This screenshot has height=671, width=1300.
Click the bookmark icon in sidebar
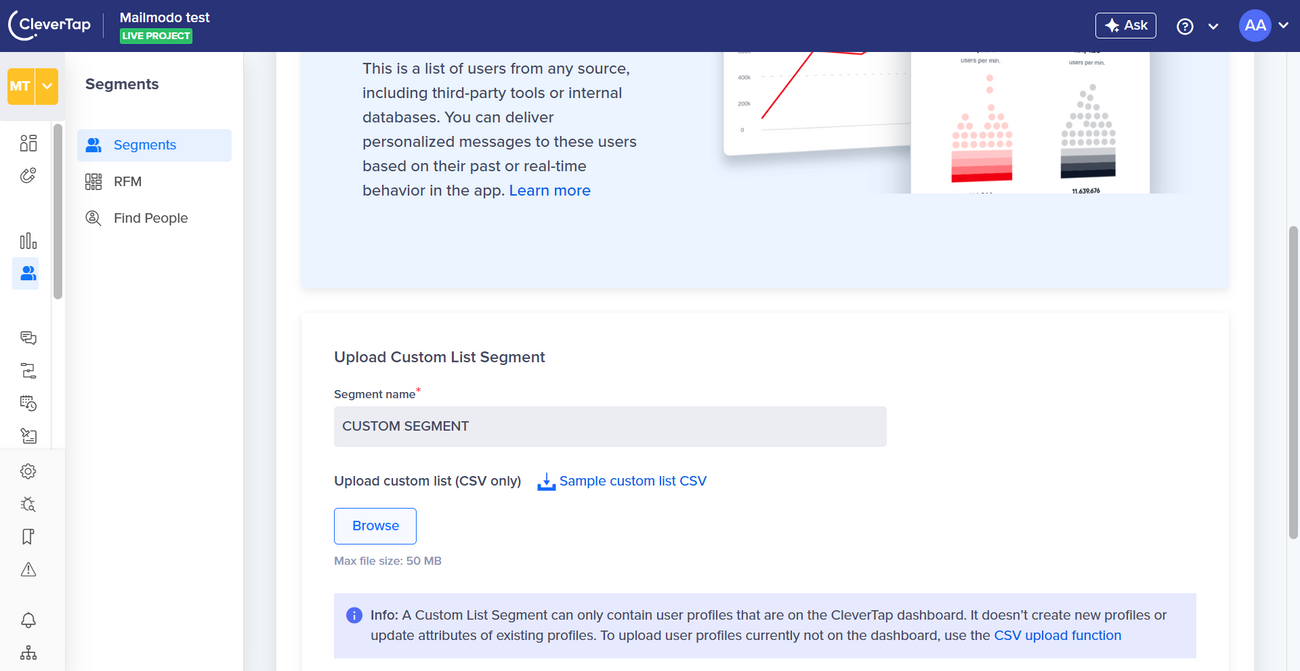[x=28, y=537]
